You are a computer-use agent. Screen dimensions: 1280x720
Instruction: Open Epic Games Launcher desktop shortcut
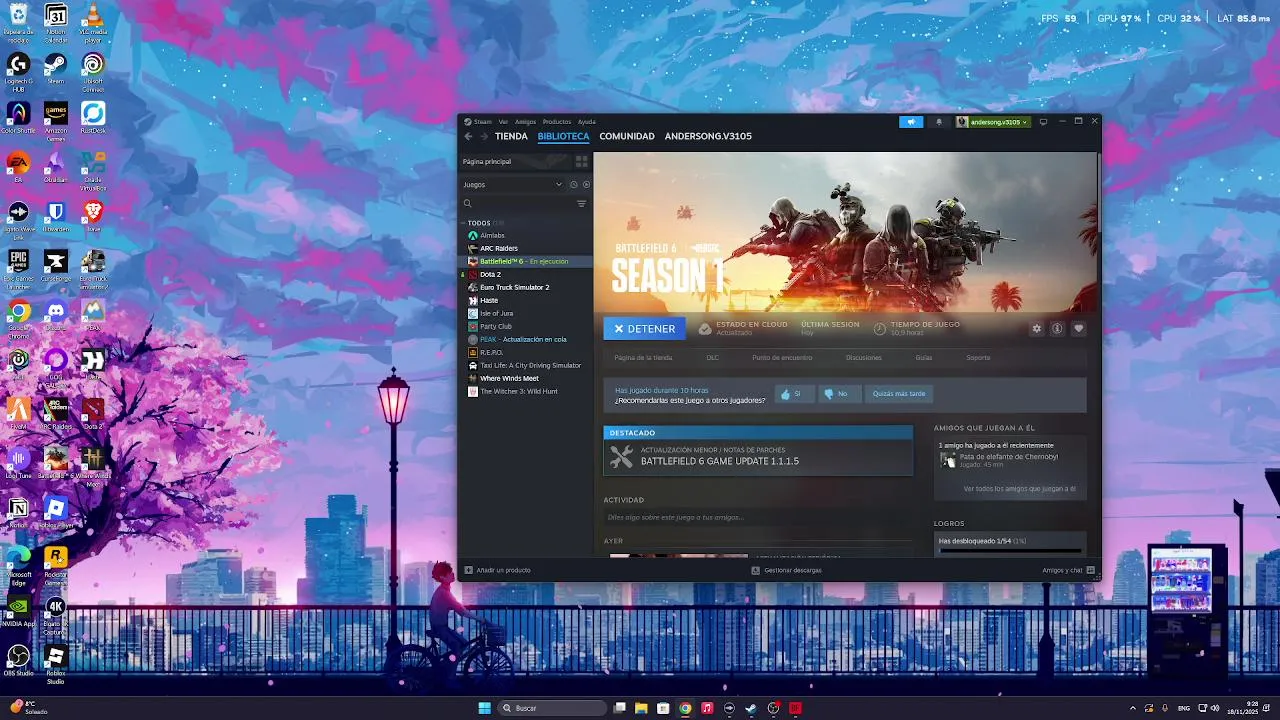pos(18,269)
